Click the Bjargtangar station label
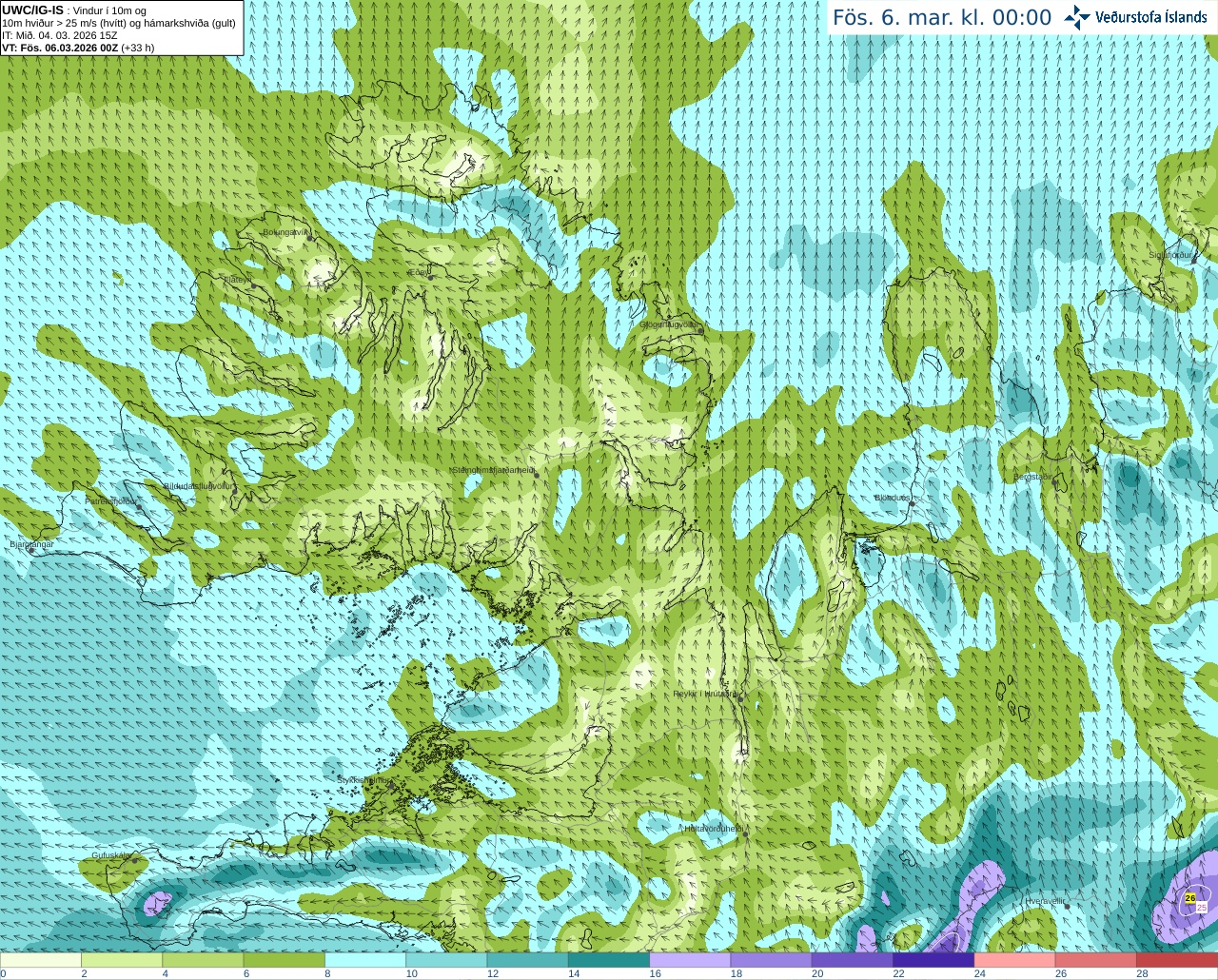 click(30, 544)
